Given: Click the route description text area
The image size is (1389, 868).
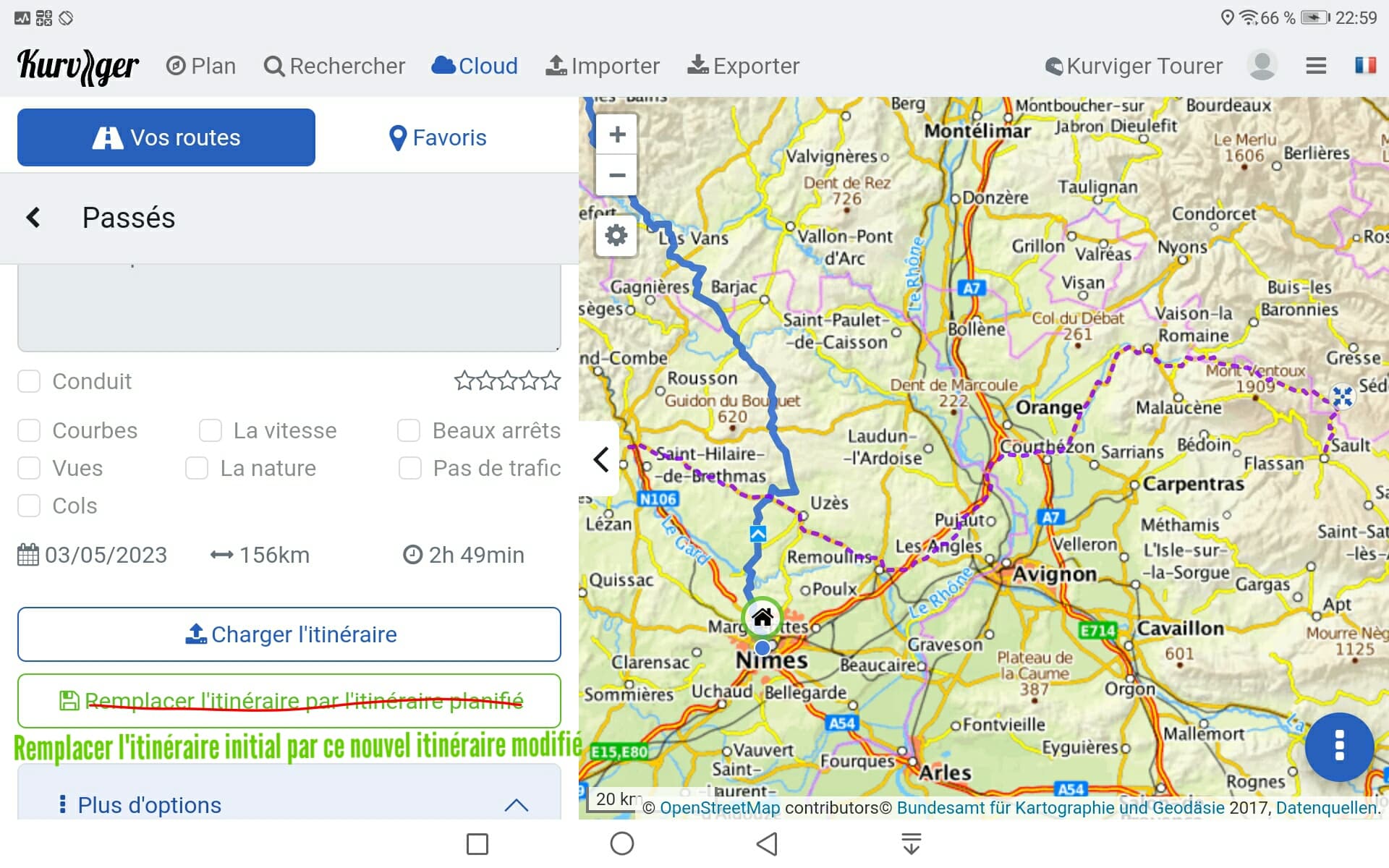Looking at the screenshot, I should 289,307.
